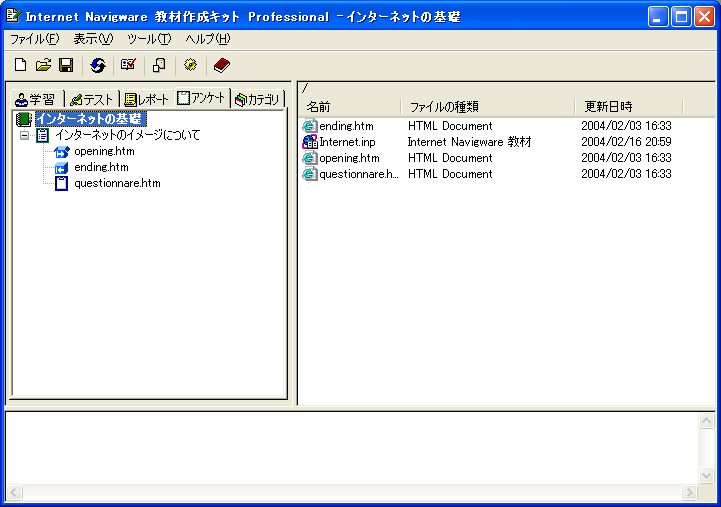
Task: Click HTML Document type of ending.htm row
Action: coord(450,126)
